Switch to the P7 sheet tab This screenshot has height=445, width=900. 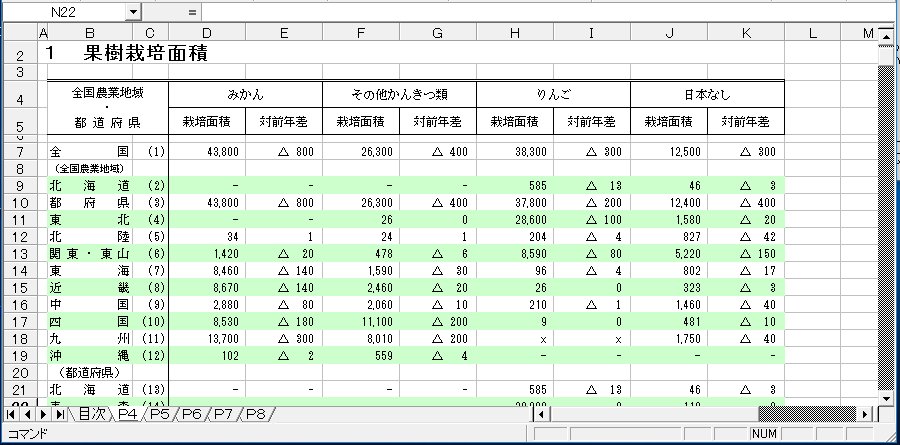coord(224,413)
